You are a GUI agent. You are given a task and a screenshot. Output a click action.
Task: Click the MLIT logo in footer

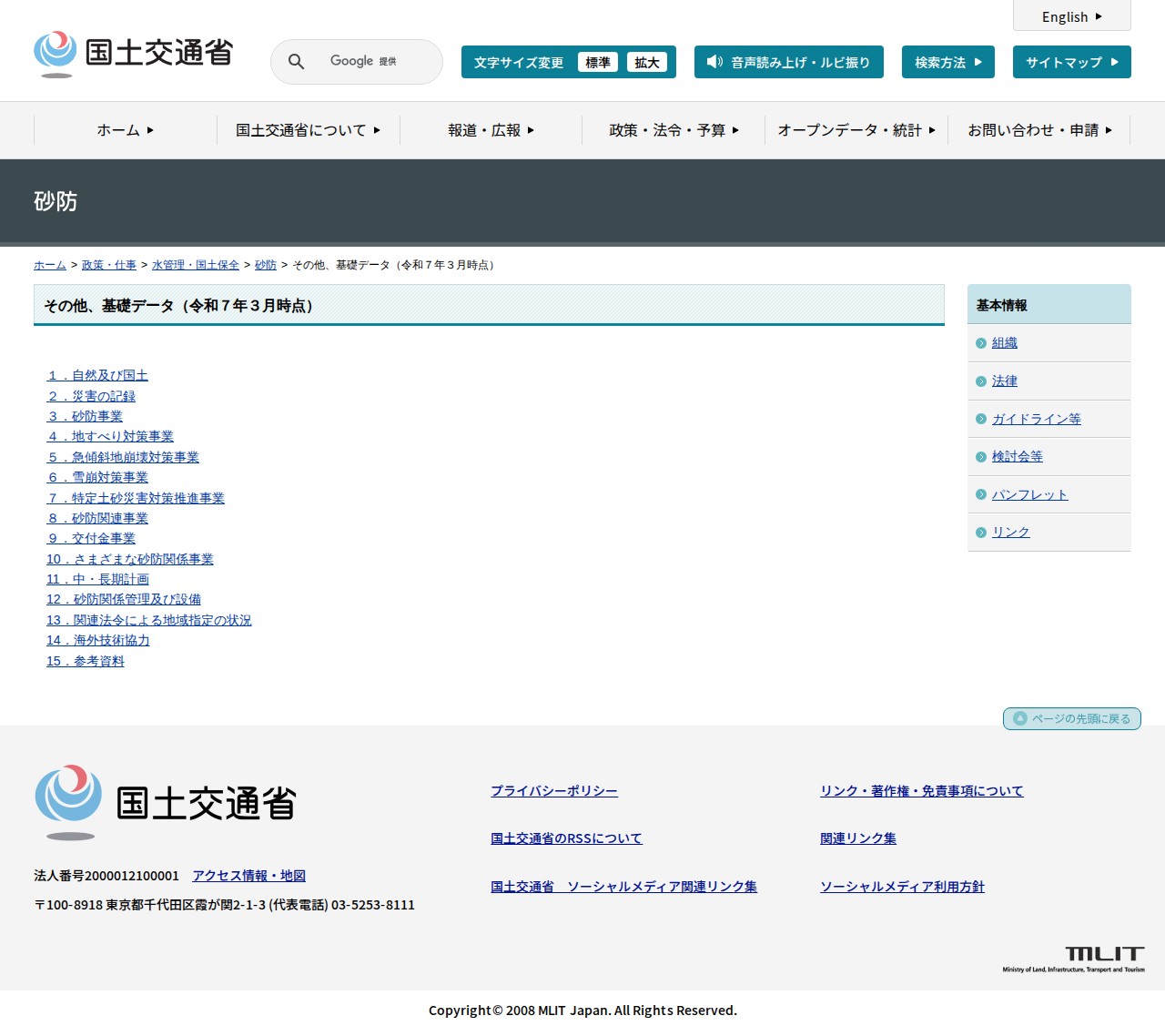click(x=1074, y=959)
